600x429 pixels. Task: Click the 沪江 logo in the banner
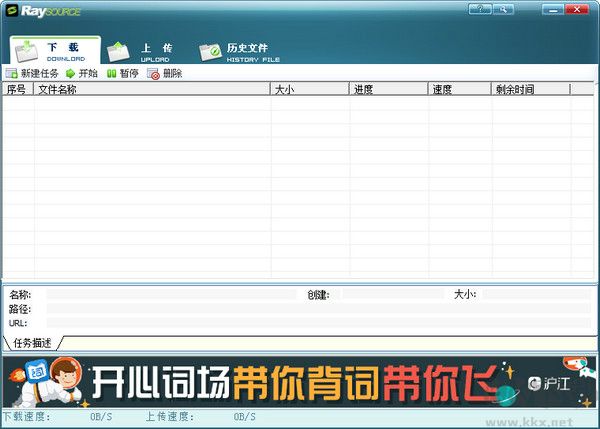point(548,383)
